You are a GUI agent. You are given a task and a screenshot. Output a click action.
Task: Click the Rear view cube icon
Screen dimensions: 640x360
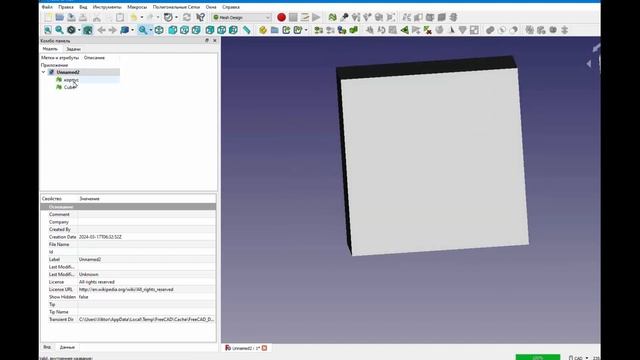pyautogui.click(x=210, y=30)
